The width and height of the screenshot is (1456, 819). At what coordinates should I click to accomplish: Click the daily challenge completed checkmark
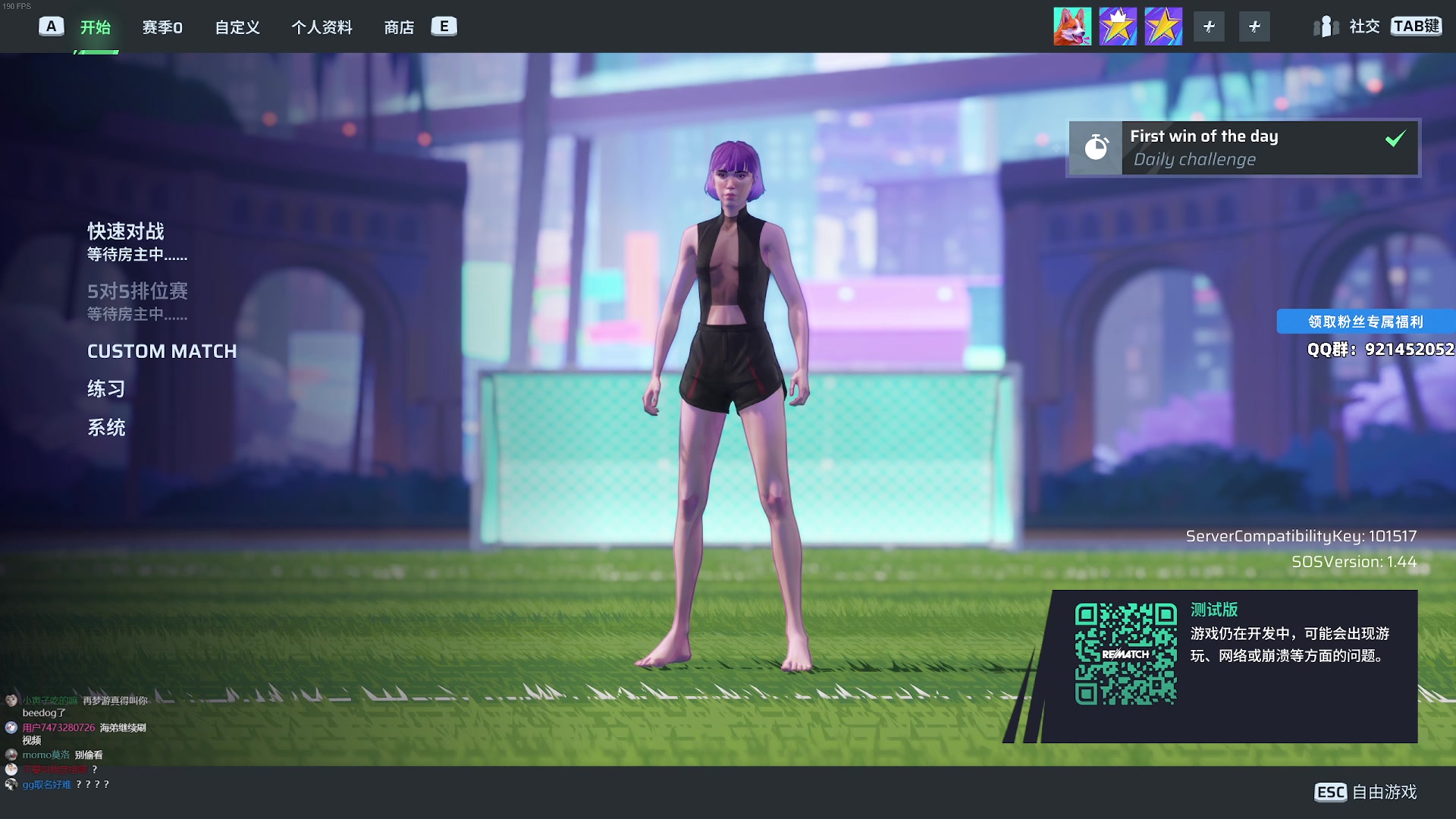pos(1395,138)
